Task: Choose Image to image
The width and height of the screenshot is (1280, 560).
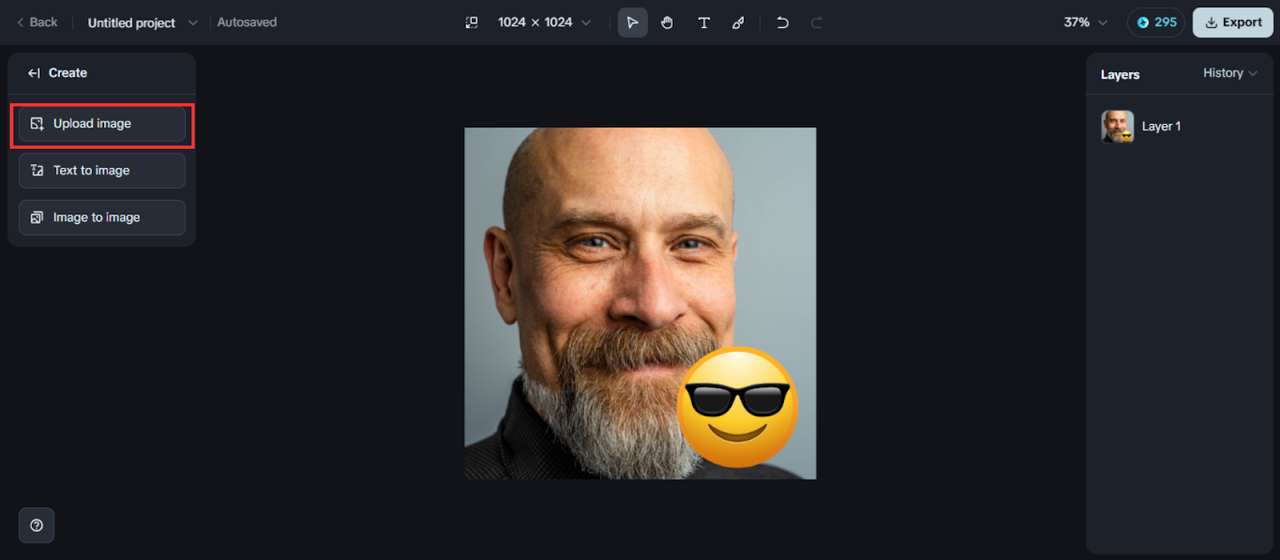Action: click(102, 218)
